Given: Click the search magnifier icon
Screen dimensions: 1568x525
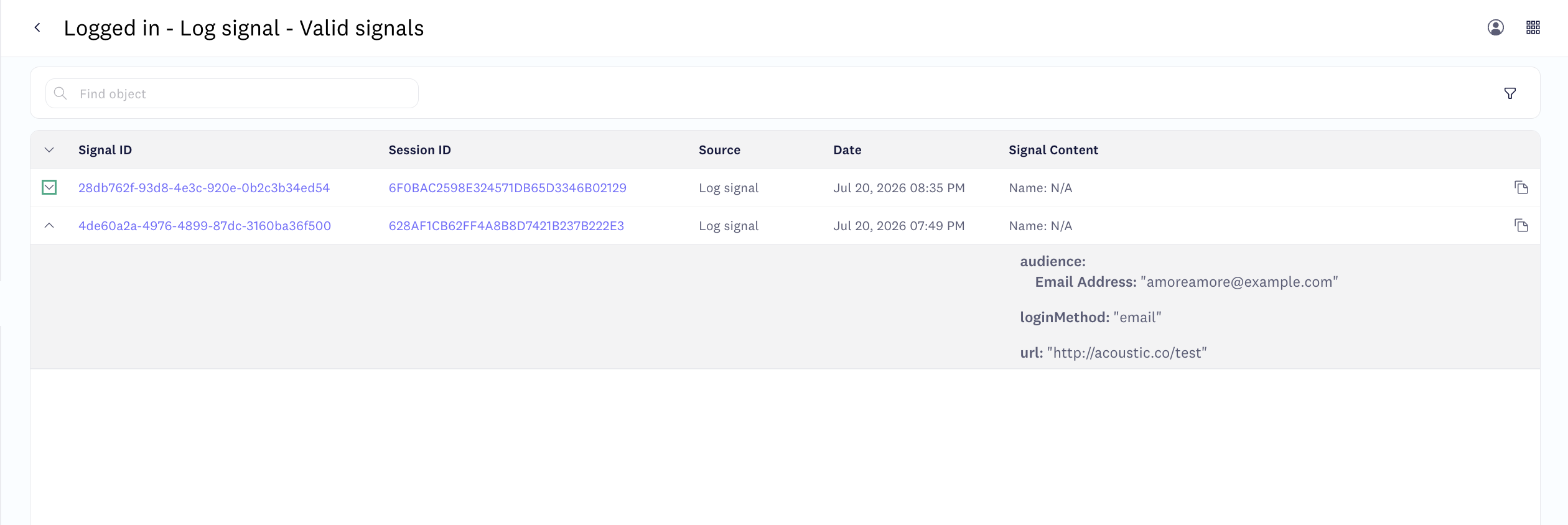Looking at the screenshot, I should pyautogui.click(x=60, y=93).
